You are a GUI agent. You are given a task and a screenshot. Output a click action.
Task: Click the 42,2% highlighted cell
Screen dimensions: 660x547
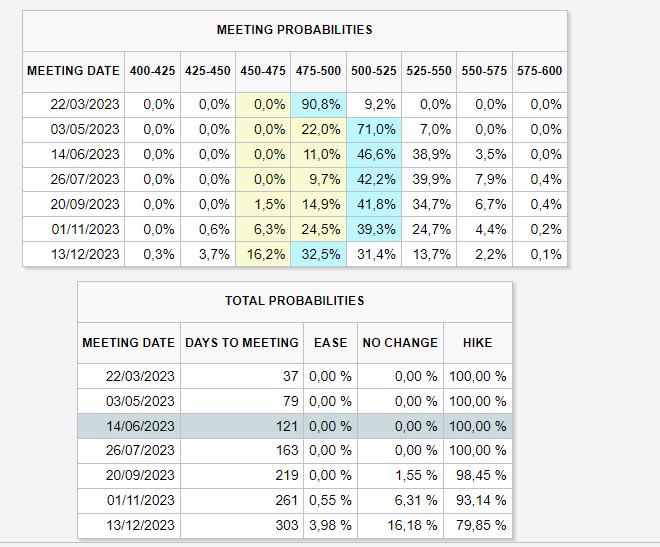click(x=374, y=180)
